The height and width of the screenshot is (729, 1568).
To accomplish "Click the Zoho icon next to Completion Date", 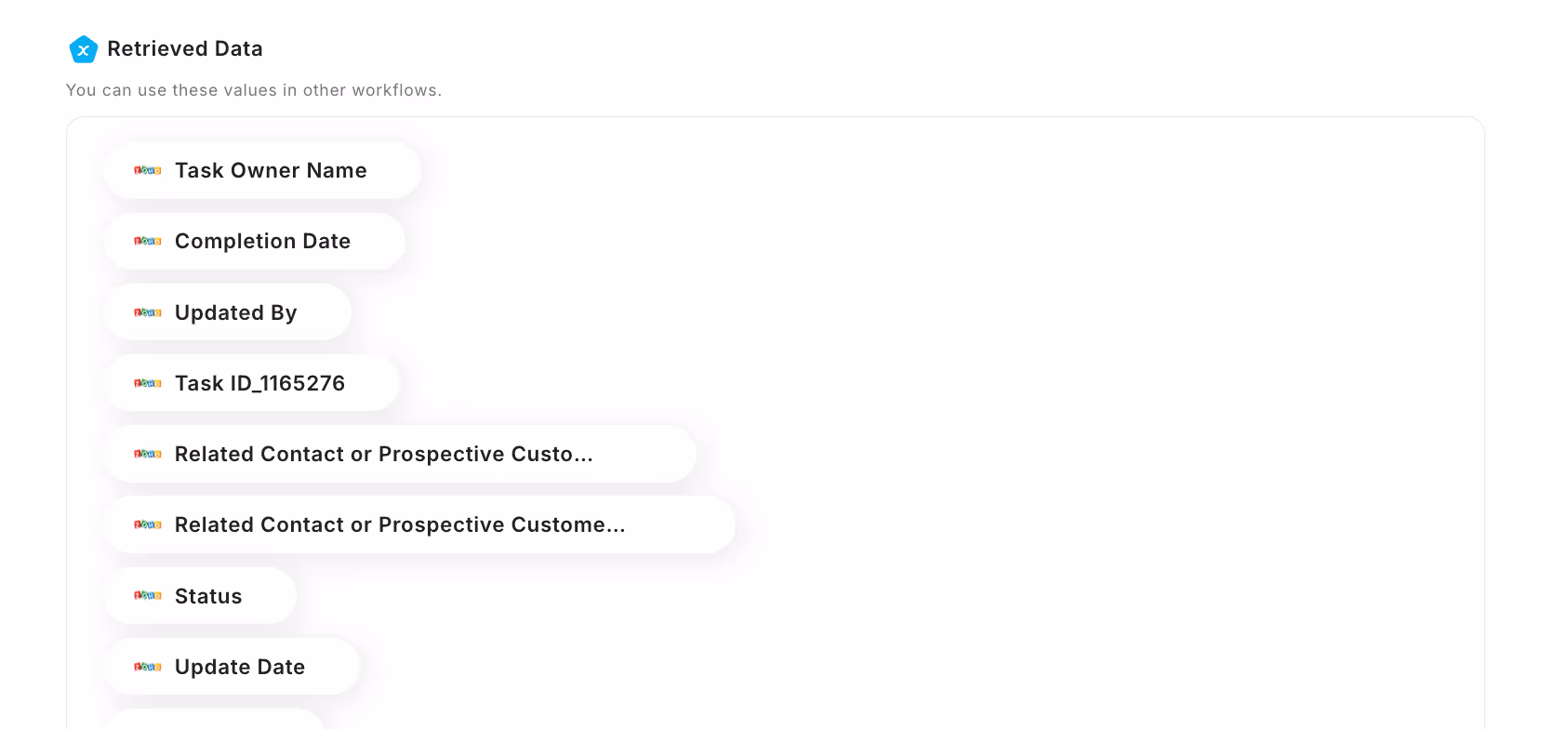I will 148,241.
